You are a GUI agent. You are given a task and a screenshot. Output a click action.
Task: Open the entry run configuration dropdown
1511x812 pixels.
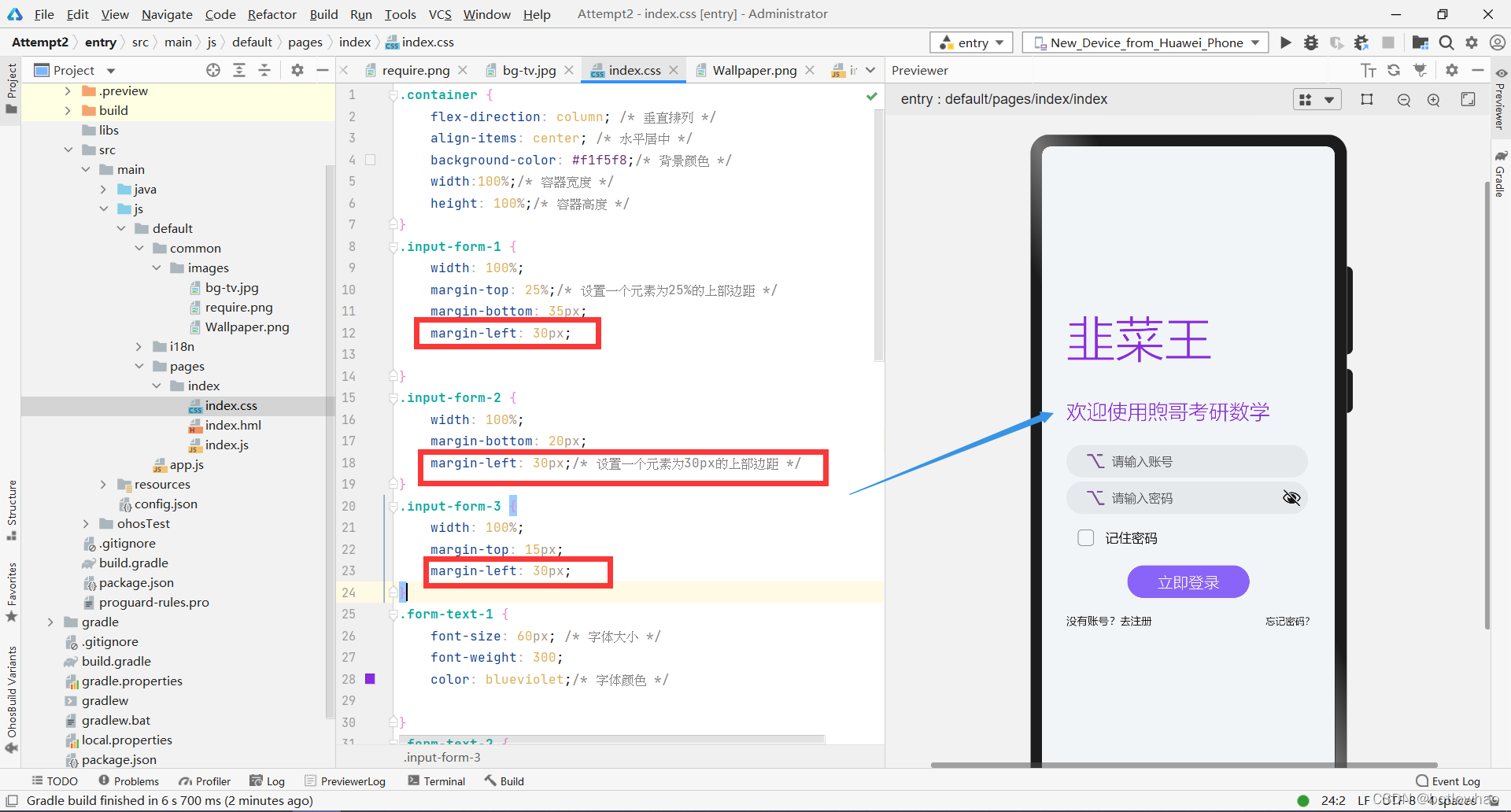coord(970,42)
